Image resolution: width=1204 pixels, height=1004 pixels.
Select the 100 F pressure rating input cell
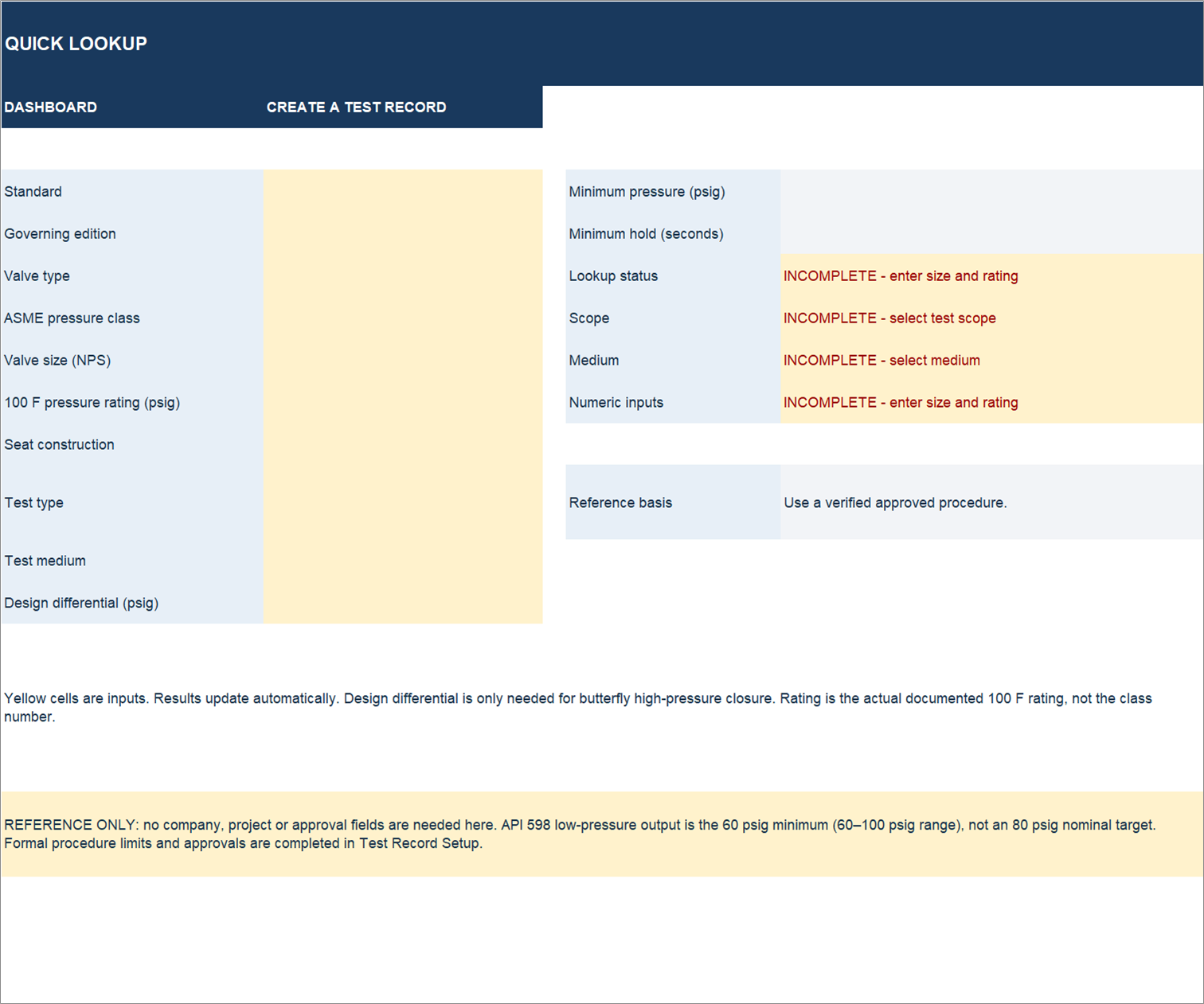point(403,402)
